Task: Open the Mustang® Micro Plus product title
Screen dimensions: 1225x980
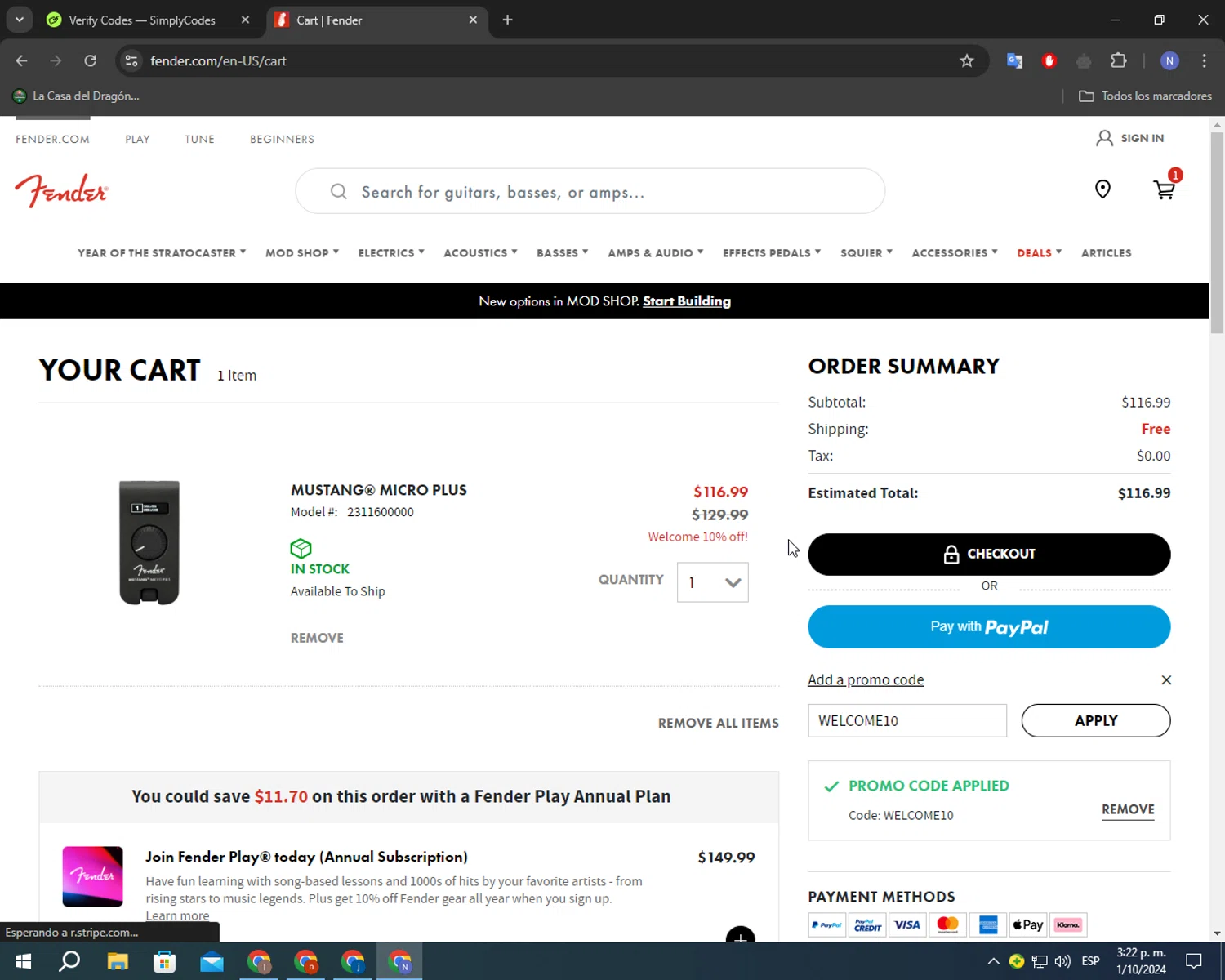Action: point(379,490)
